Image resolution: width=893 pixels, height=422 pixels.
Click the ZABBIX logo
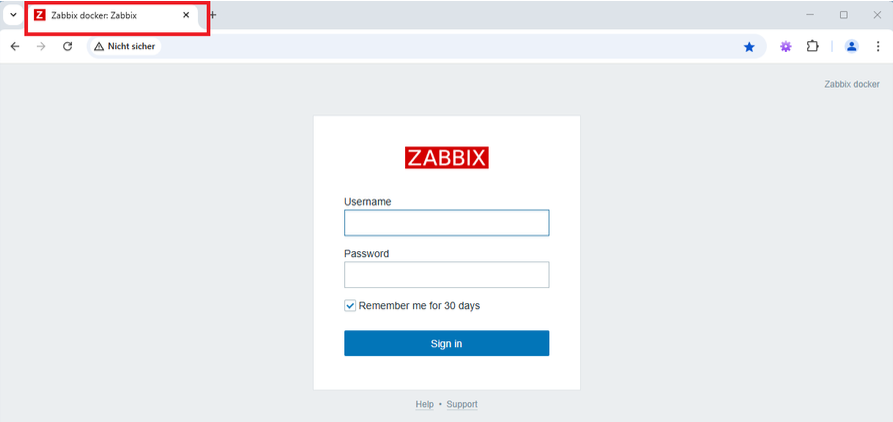tap(446, 158)
